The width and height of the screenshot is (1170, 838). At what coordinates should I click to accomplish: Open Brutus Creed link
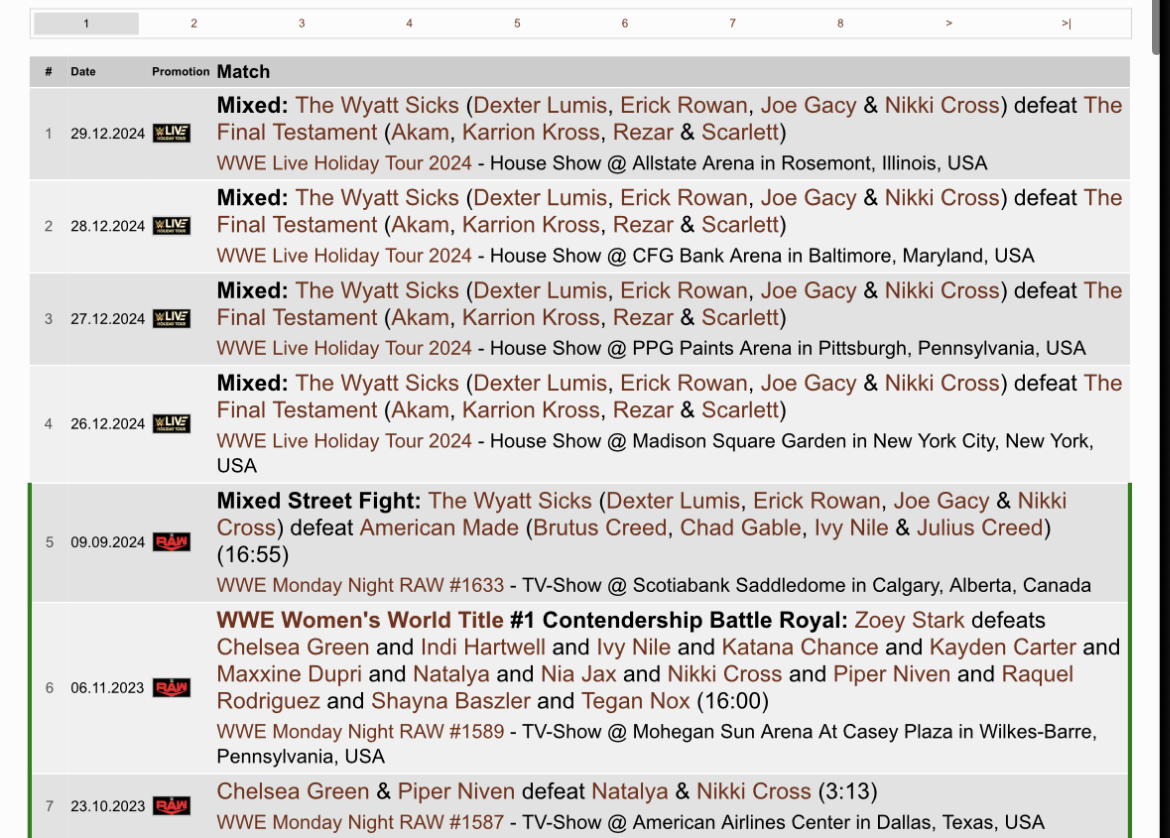[600, 528]
